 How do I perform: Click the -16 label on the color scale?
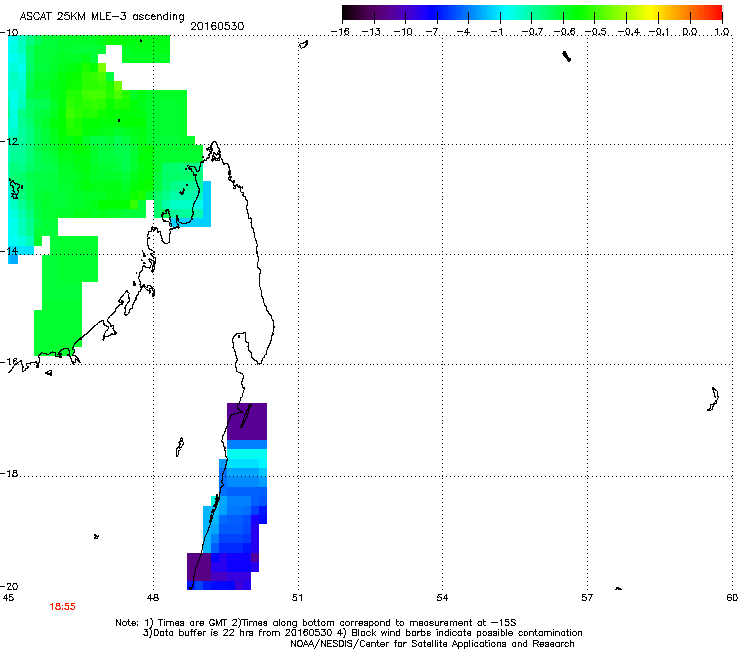[x=341, y=32]
